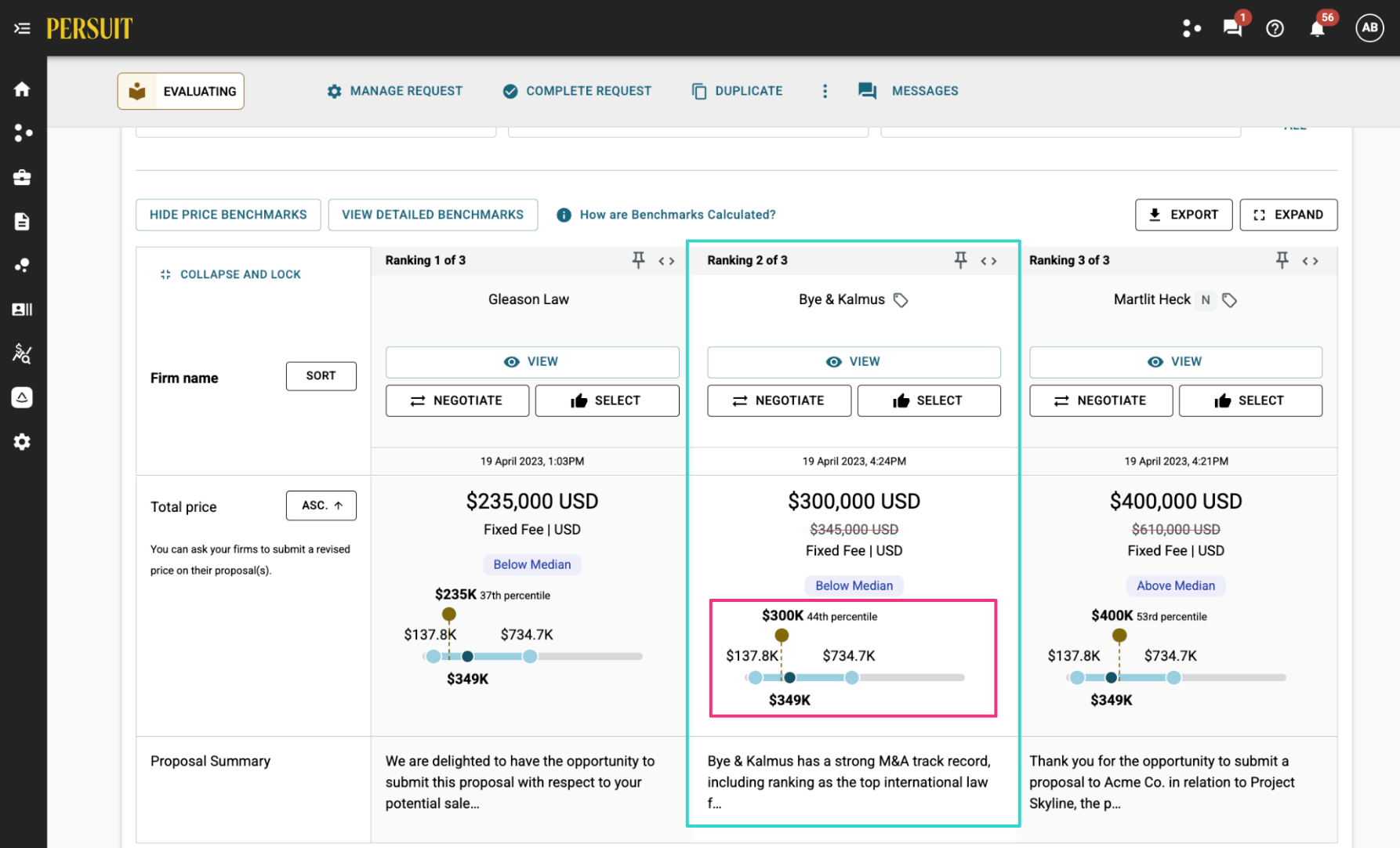The width and height of the screenshot is (1400, 848).
Task: Open the Messages tab in toolbar
Action: pyautogui.click(x=909, y=91)
